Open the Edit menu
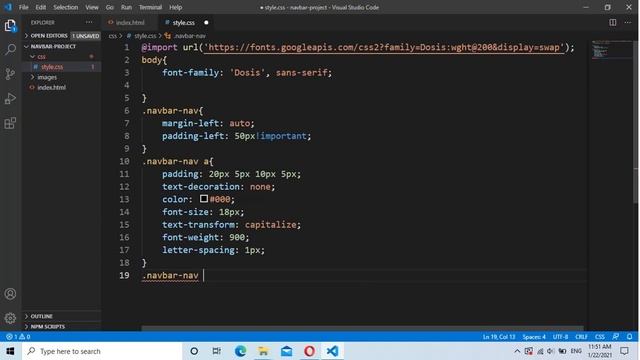 pos(41,7)
